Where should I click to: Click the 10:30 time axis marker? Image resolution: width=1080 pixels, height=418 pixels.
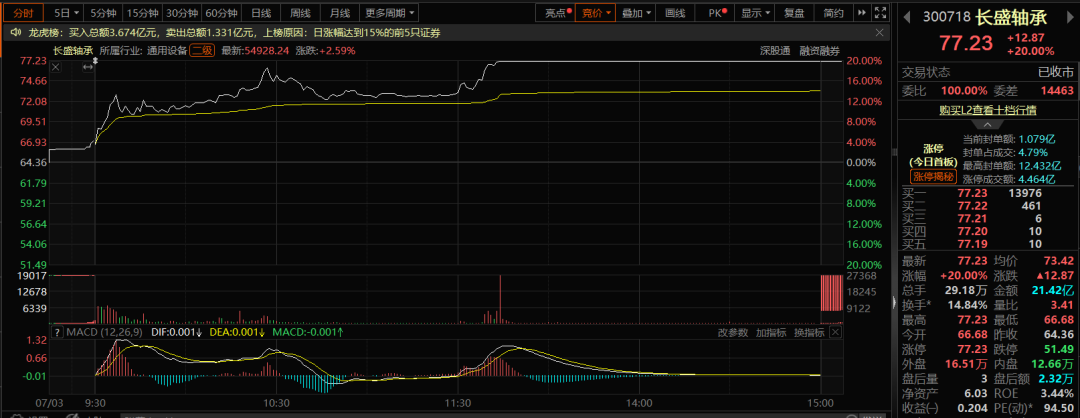pos(276,402)
